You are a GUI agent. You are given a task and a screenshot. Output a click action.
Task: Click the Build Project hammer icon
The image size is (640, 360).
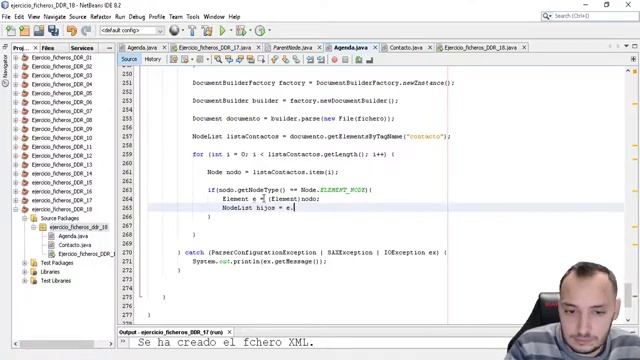(x=192, y=31)
